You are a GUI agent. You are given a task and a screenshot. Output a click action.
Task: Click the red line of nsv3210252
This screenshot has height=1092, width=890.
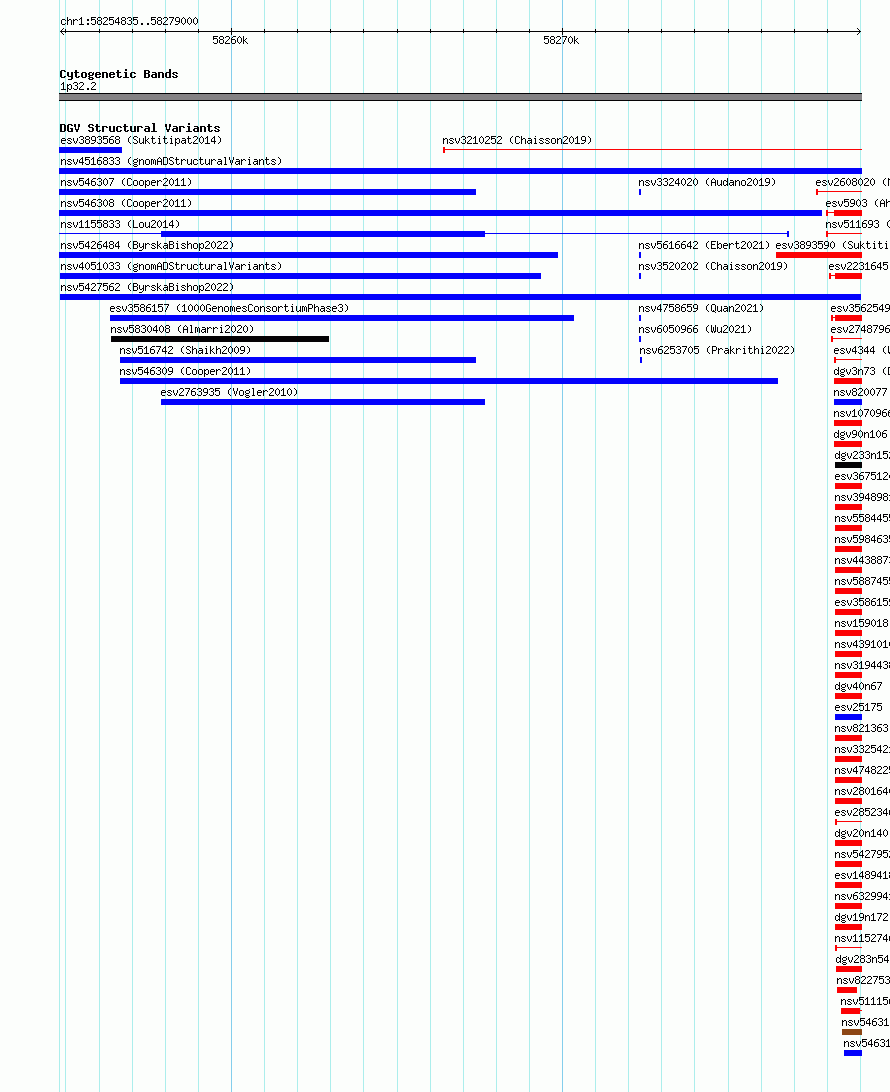pos(653,150)
